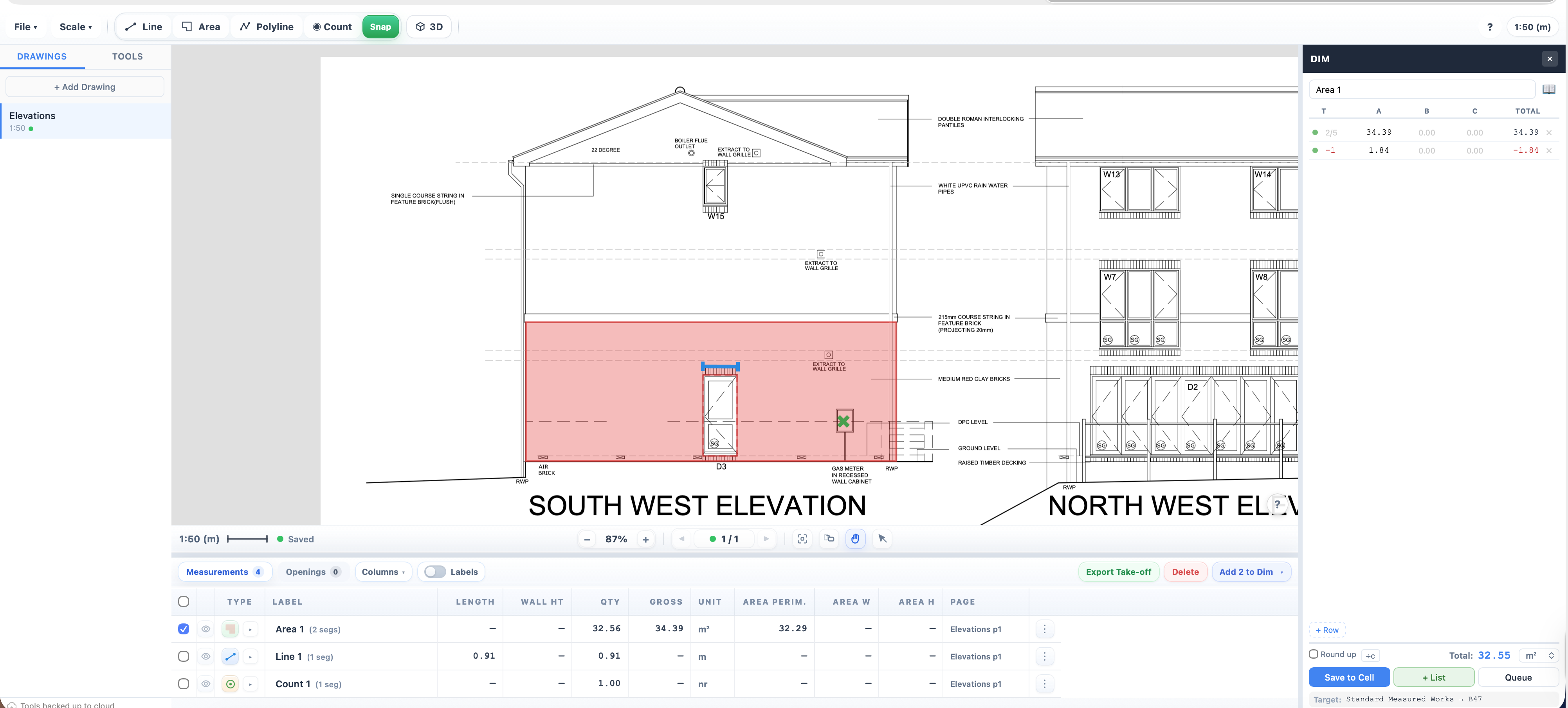Select the arrow pointer tool
Viewport: 1568px width, 708px height.
coord(882,539)
